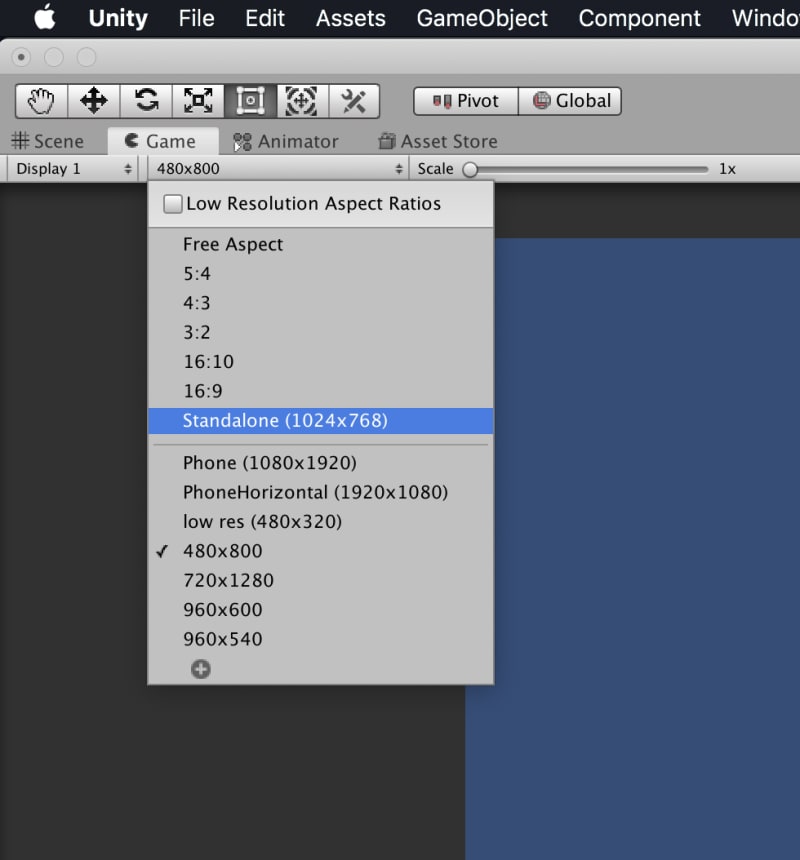Select the Scale tool
Image resolution: width=800 pixels, height=860 pixels.
(198, 101)
